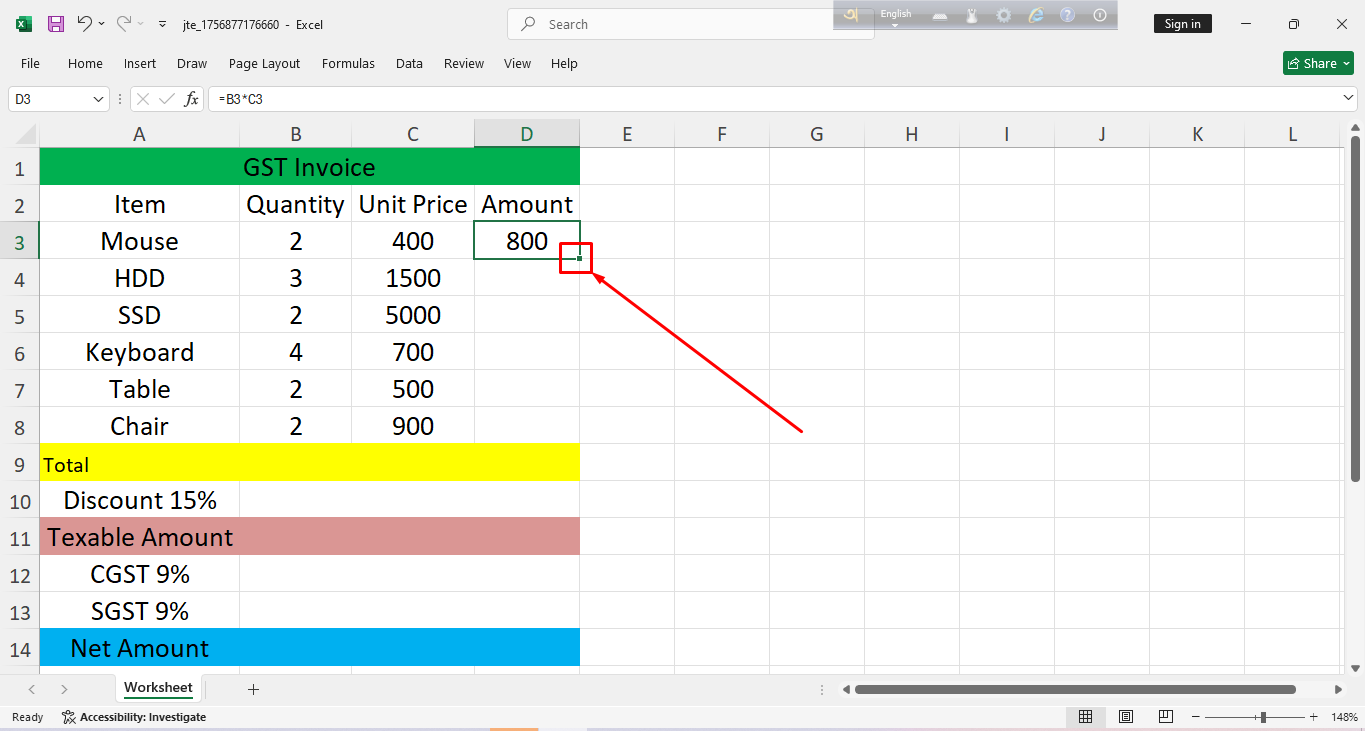
Task: Open Customize Quick Access Toolbar dropdown
Action: 163,24
